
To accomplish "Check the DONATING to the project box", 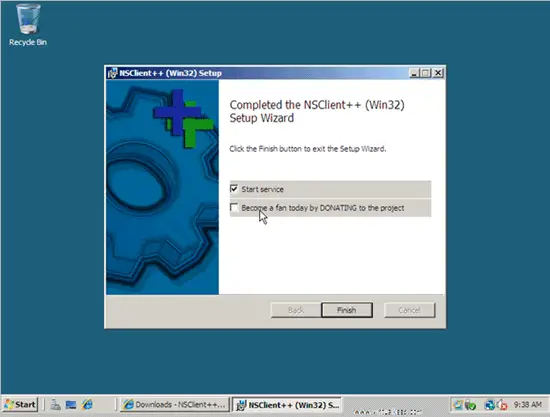I will (x=234, y=207).
